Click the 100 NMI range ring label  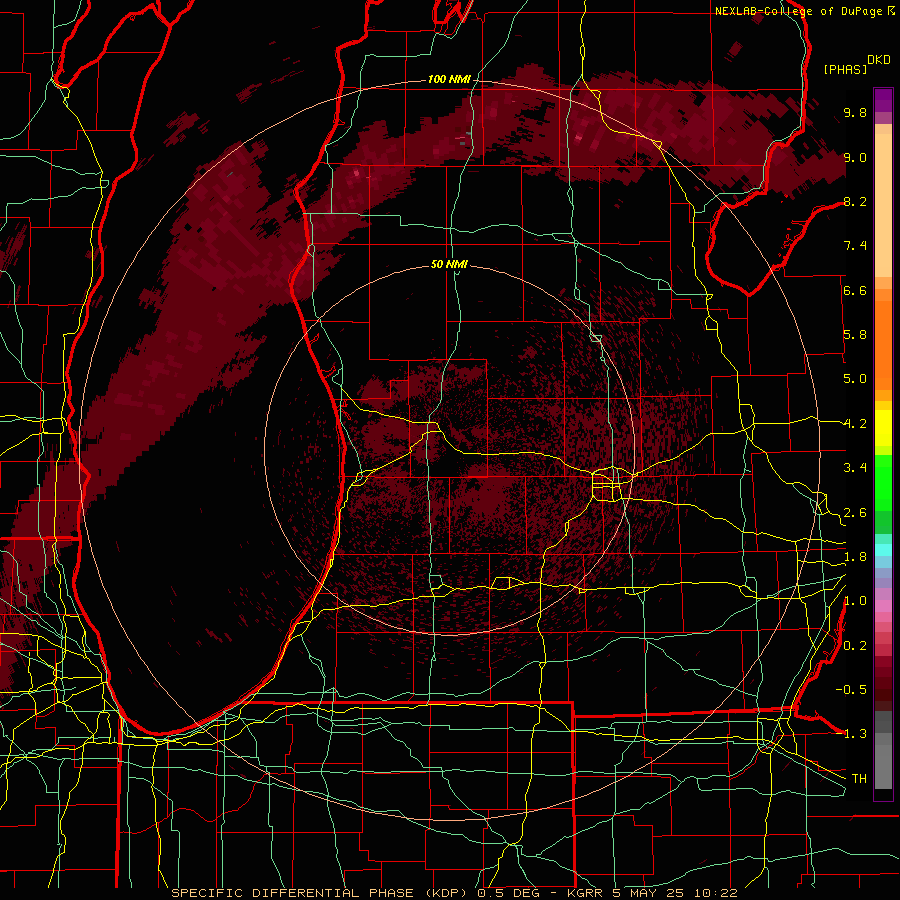(448, 79)
